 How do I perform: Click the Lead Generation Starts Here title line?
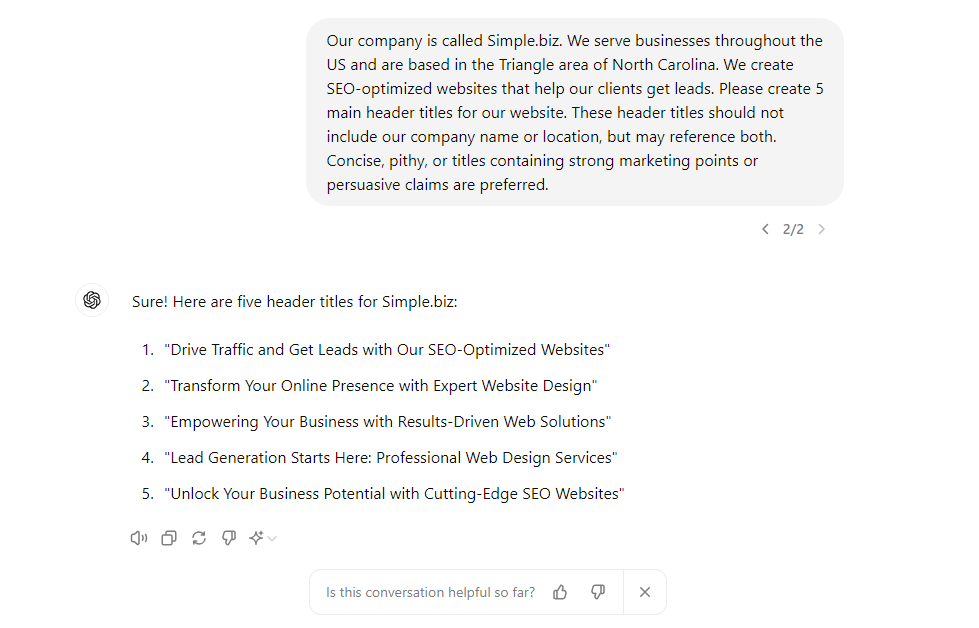tap(391, 458)
